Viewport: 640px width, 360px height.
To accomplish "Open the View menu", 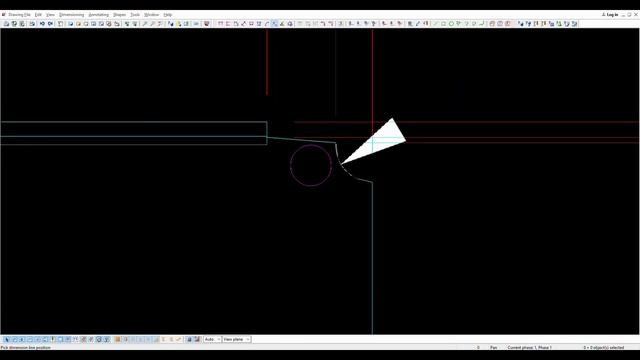I will point(50,15).
